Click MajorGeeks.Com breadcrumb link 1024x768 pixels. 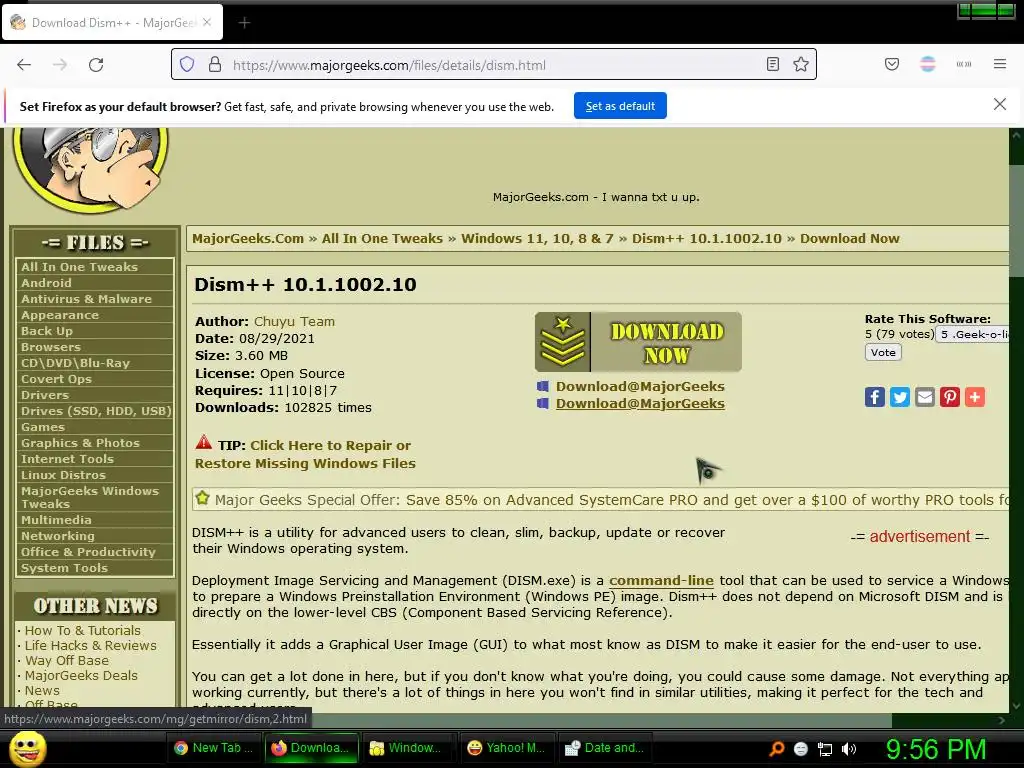pyautogui.click(x=248, y=238)
